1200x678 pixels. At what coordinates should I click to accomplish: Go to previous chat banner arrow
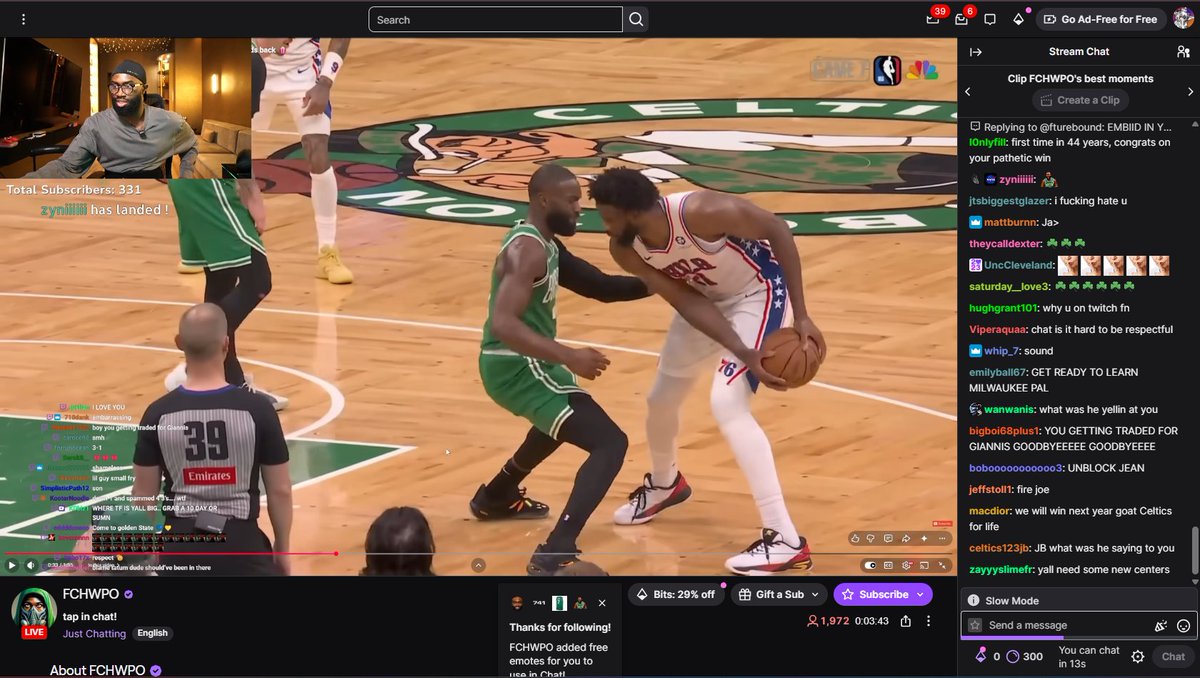[967, 91]
